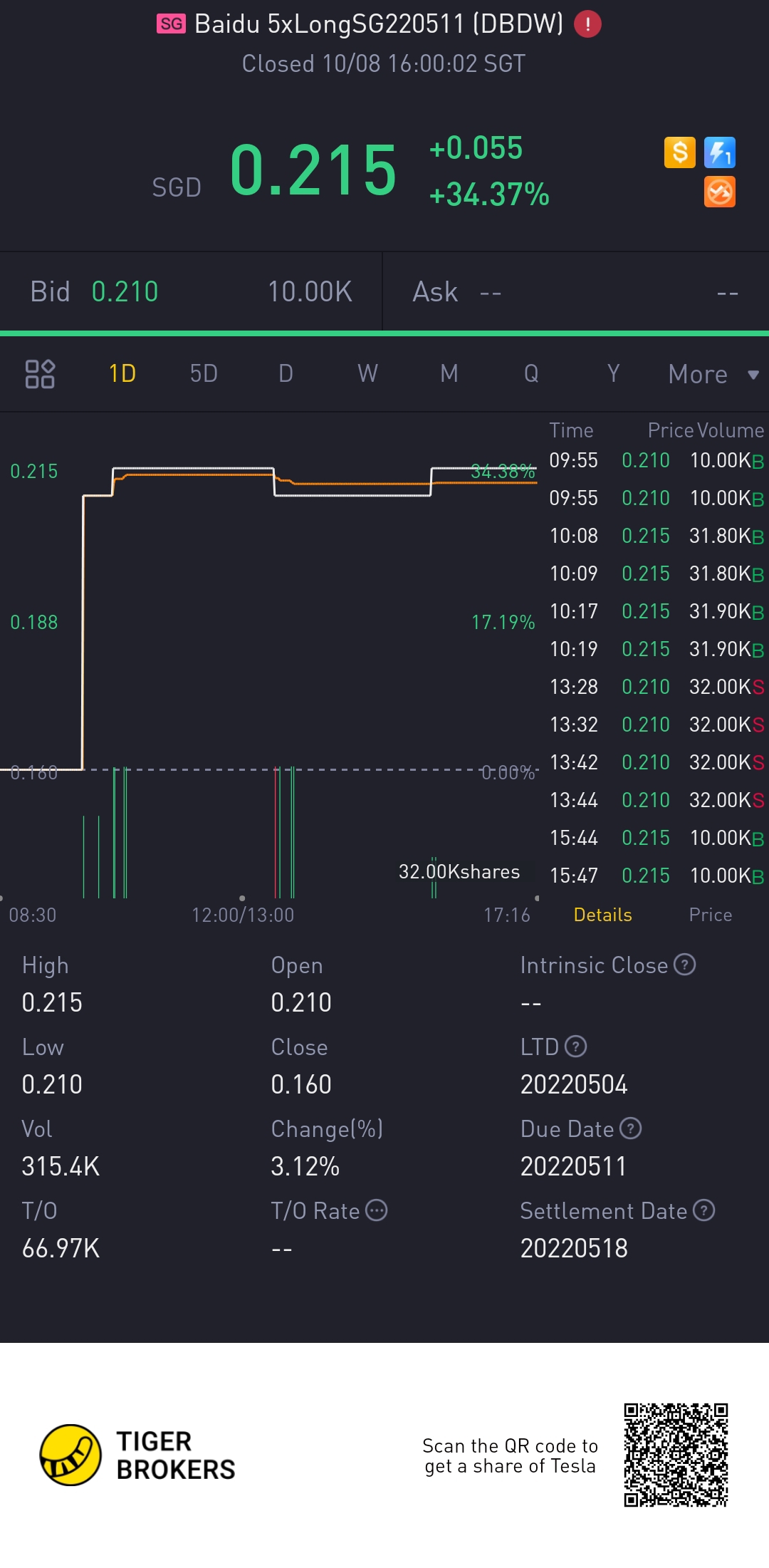Select the 15:47 trade row
The image size is (769, 1568).
pyautogui.click(x=656, y=876)
